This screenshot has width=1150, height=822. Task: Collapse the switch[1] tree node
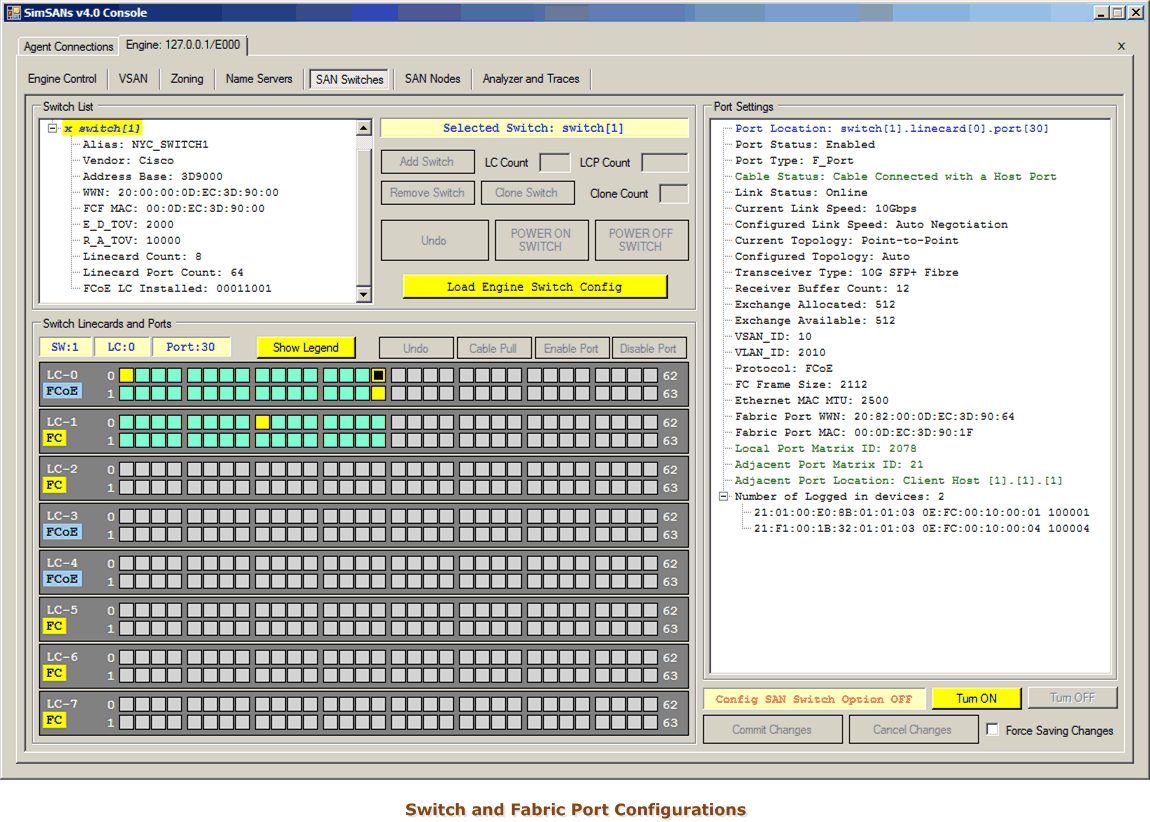[52, 128]
